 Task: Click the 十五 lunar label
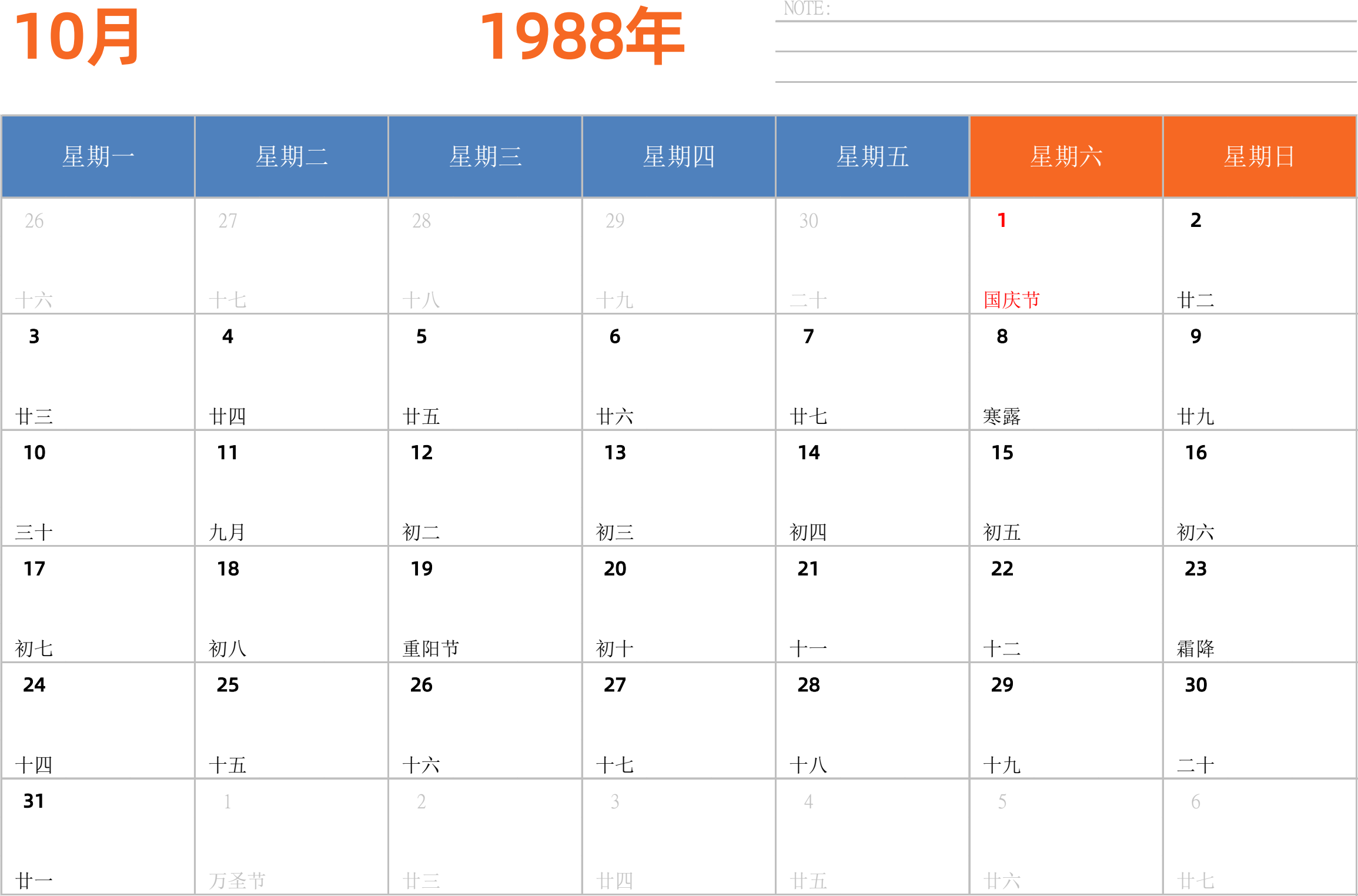coord(227,765)
